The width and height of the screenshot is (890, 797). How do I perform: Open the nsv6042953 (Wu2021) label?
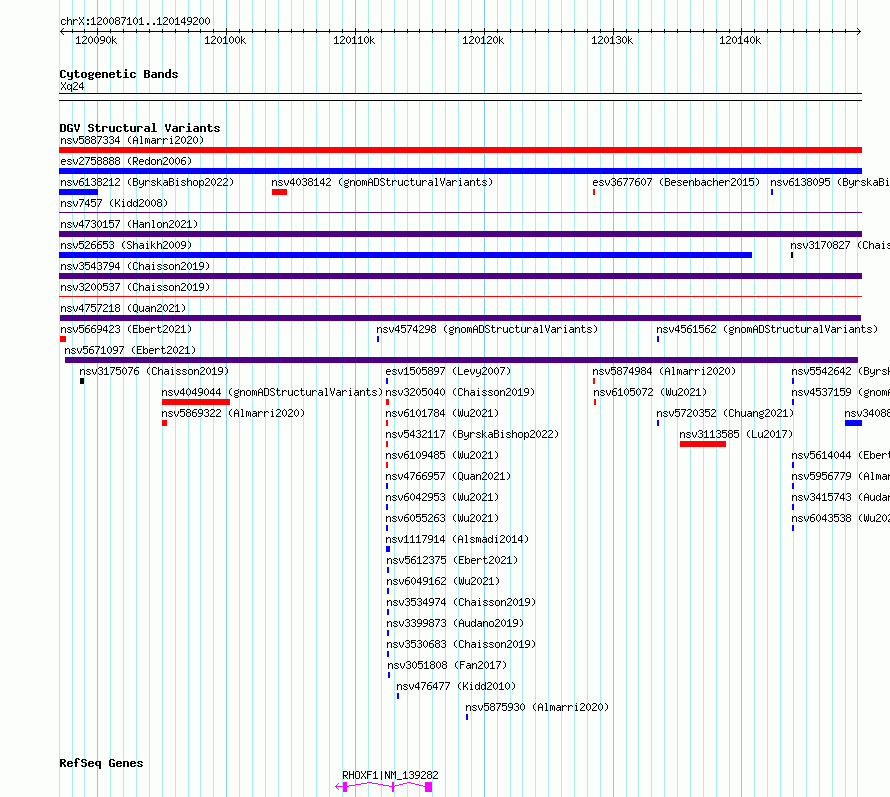[x=442, y=497]
